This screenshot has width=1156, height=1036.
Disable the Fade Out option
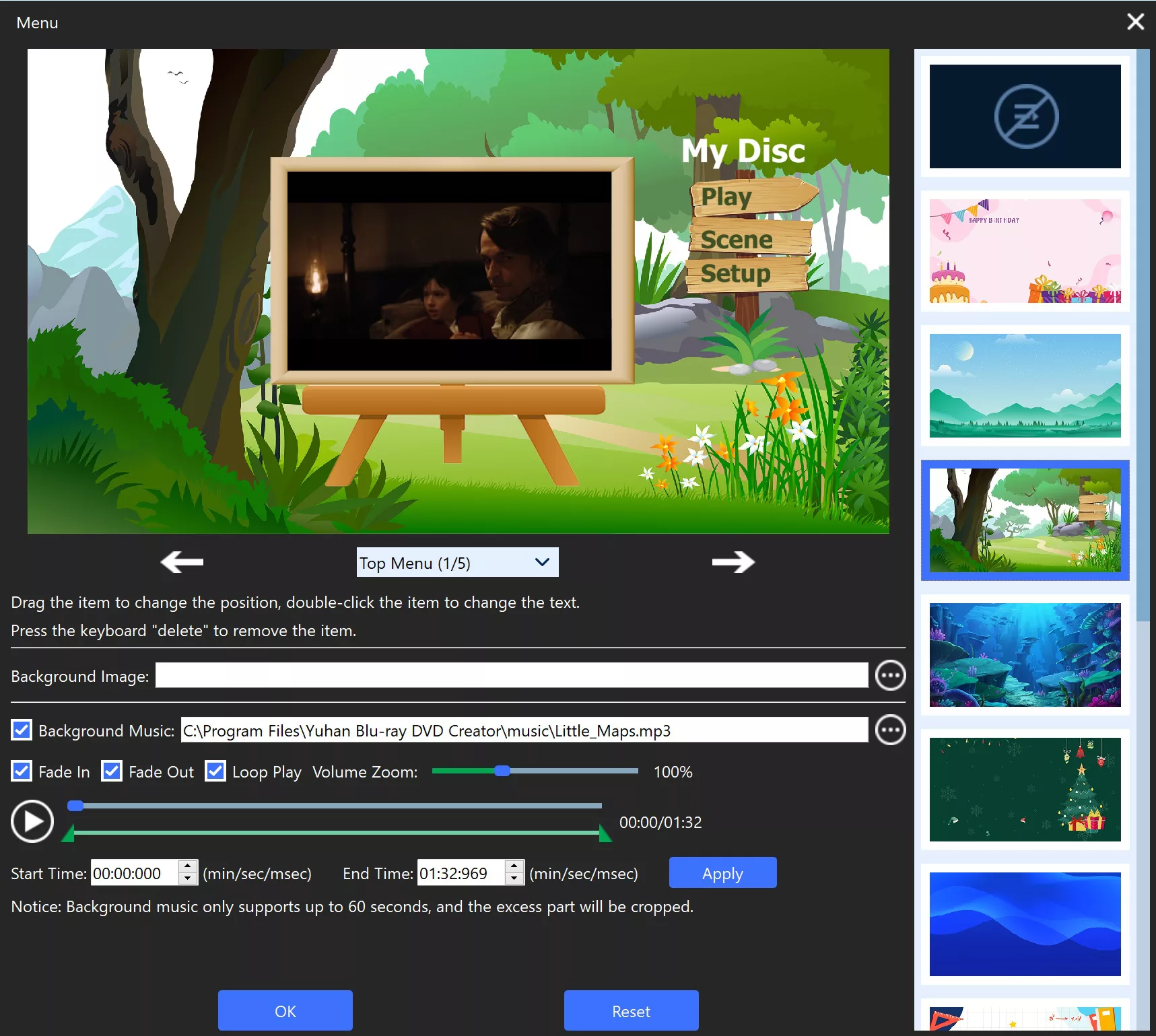pos(112,771)
